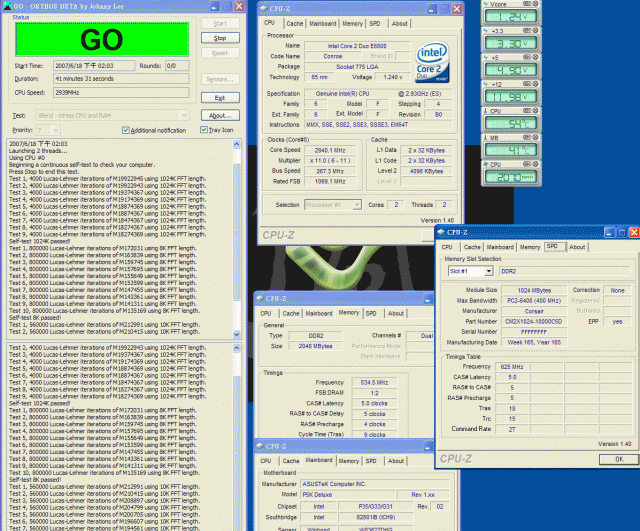Click the OK button in the SPD window
The height and width of the screenshot is (531, 640).
point(619,459)
